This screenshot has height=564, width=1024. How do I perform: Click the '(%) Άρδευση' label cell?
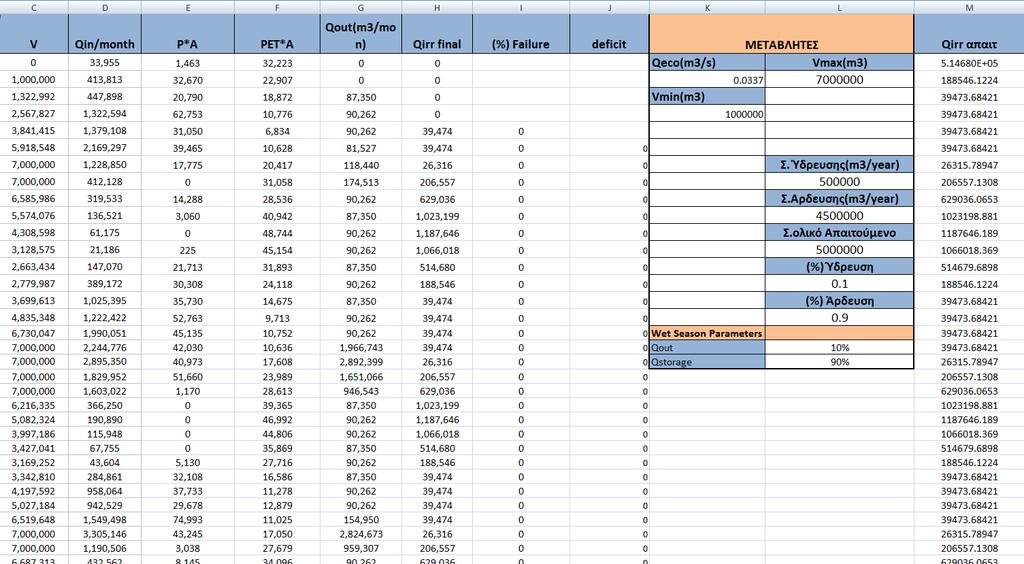[x=839, y=300]
